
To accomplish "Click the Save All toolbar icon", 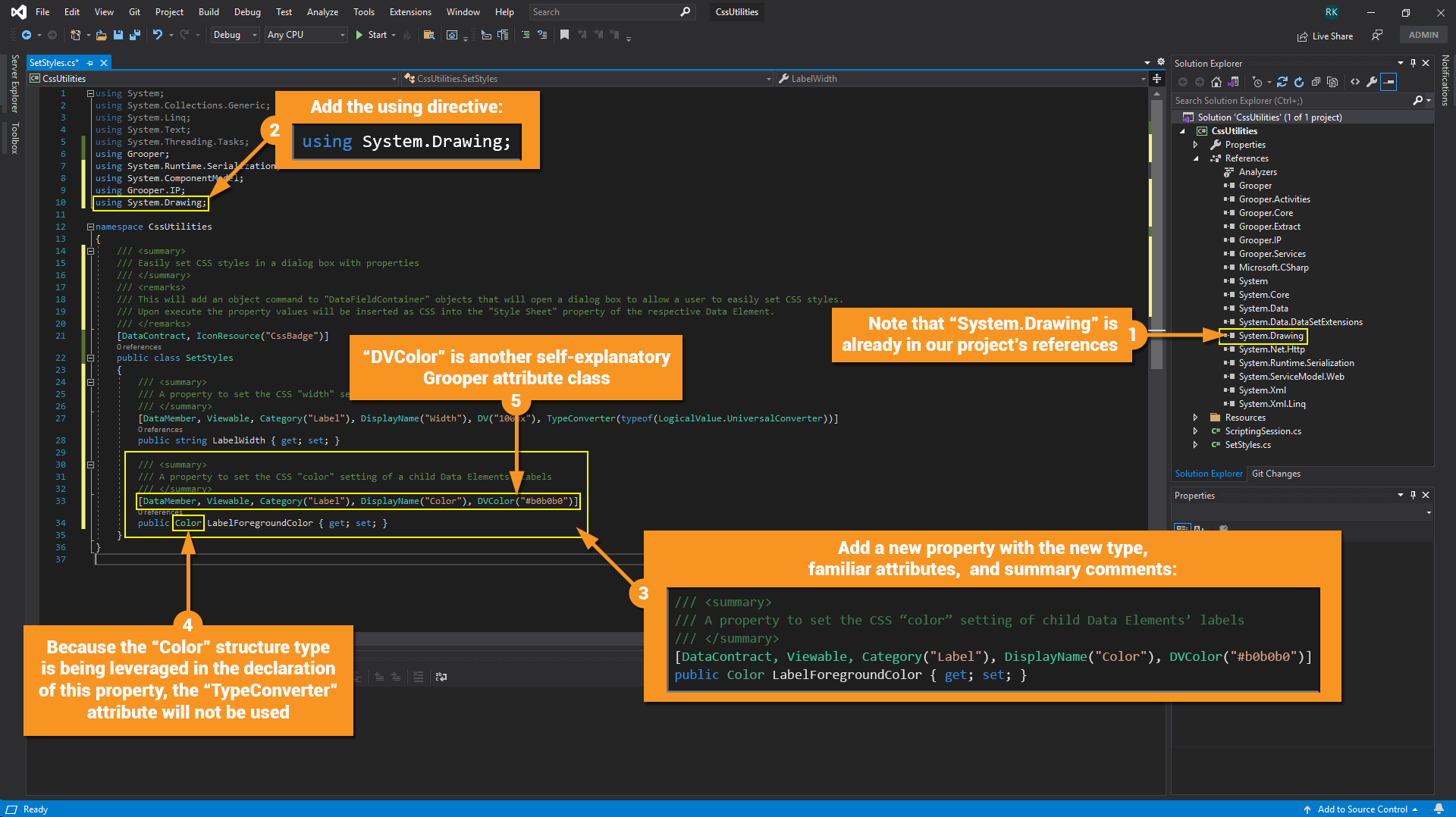I will [x=135, y=35].
